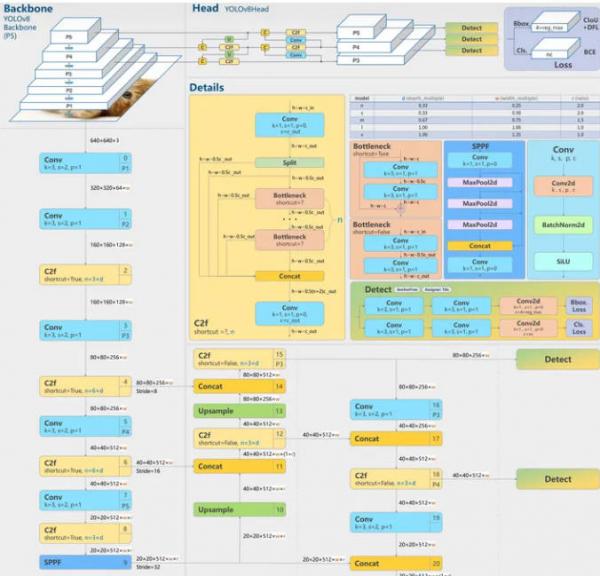Viewport: 600px width, 576px height.
Task: Select the Conv block numbered 19
Action: click(x=396, y=522)
